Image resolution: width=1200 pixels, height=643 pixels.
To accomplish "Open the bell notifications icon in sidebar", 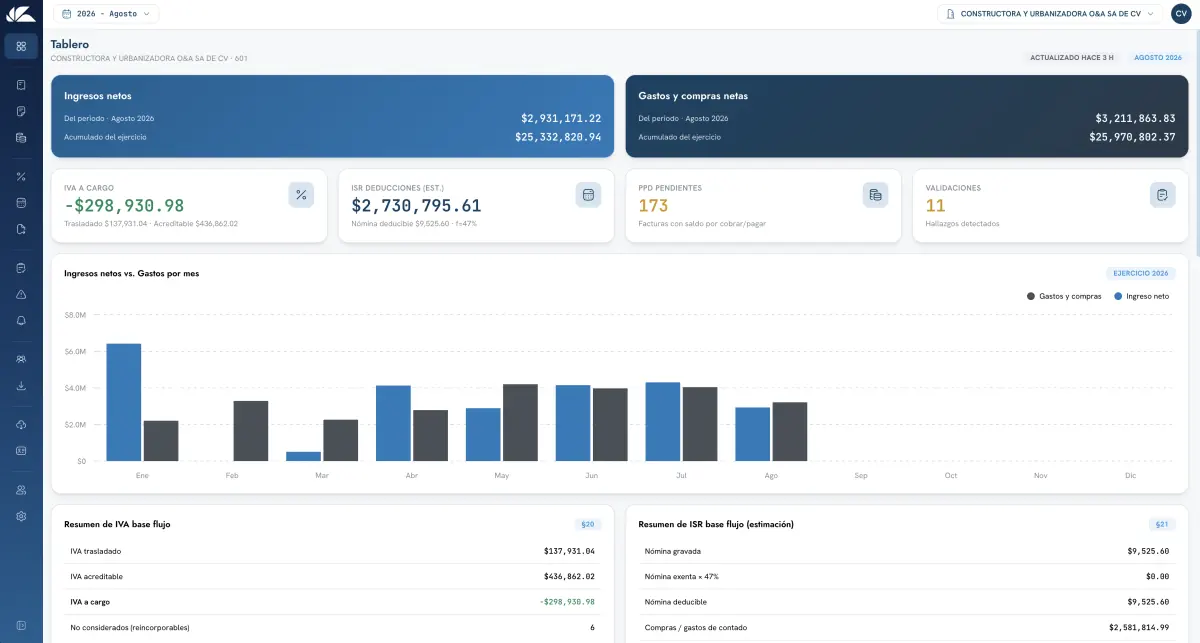I will [21, 320].
